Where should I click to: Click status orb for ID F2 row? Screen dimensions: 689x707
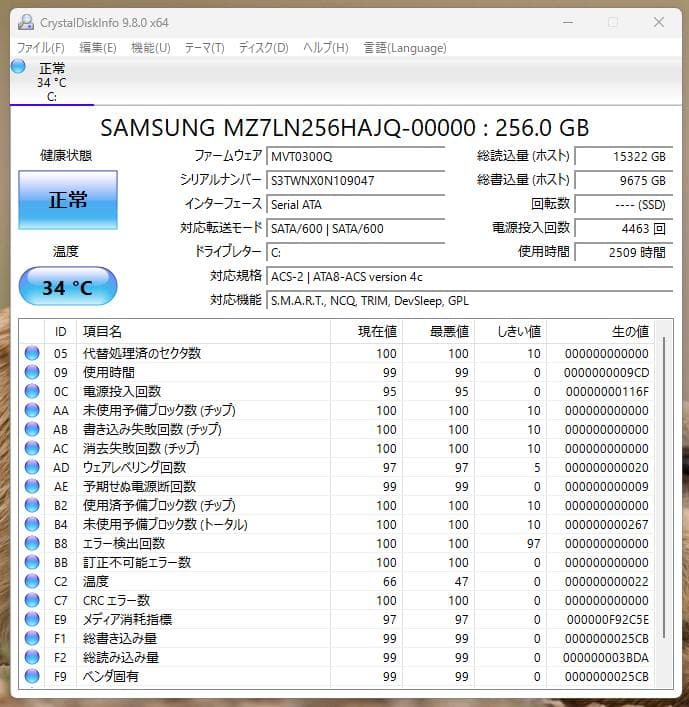[x=32, y=657]
